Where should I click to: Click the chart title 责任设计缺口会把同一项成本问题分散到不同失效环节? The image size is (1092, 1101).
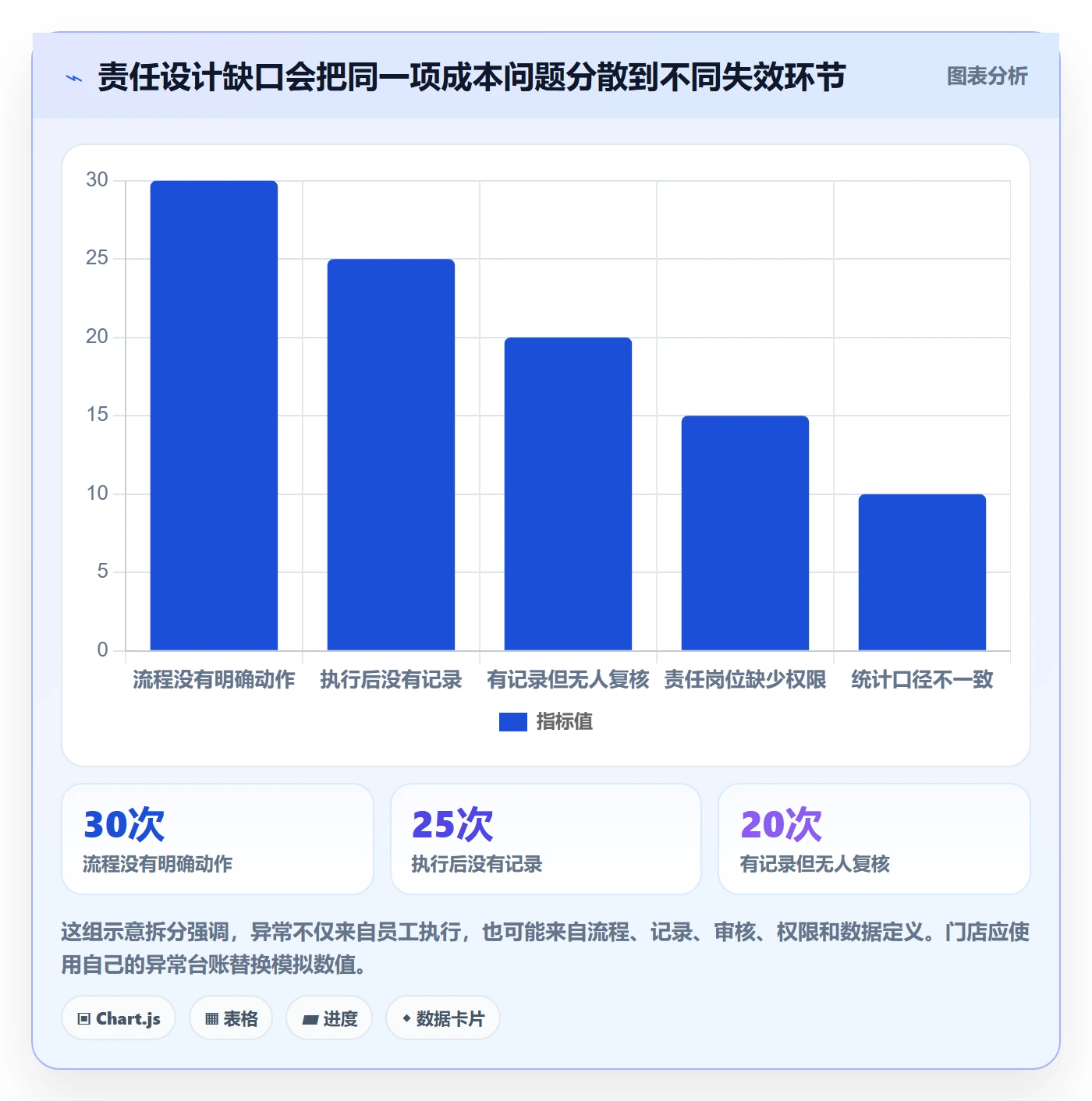[x=472, y=78]
